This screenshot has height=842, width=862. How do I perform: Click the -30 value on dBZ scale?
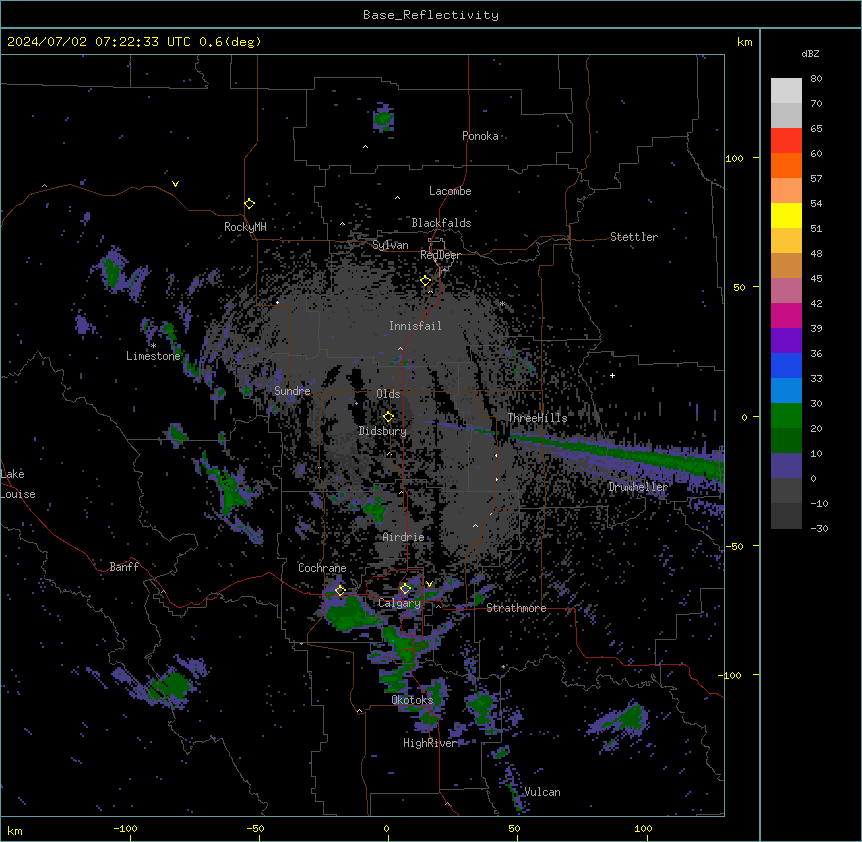(x=819, y=528)
